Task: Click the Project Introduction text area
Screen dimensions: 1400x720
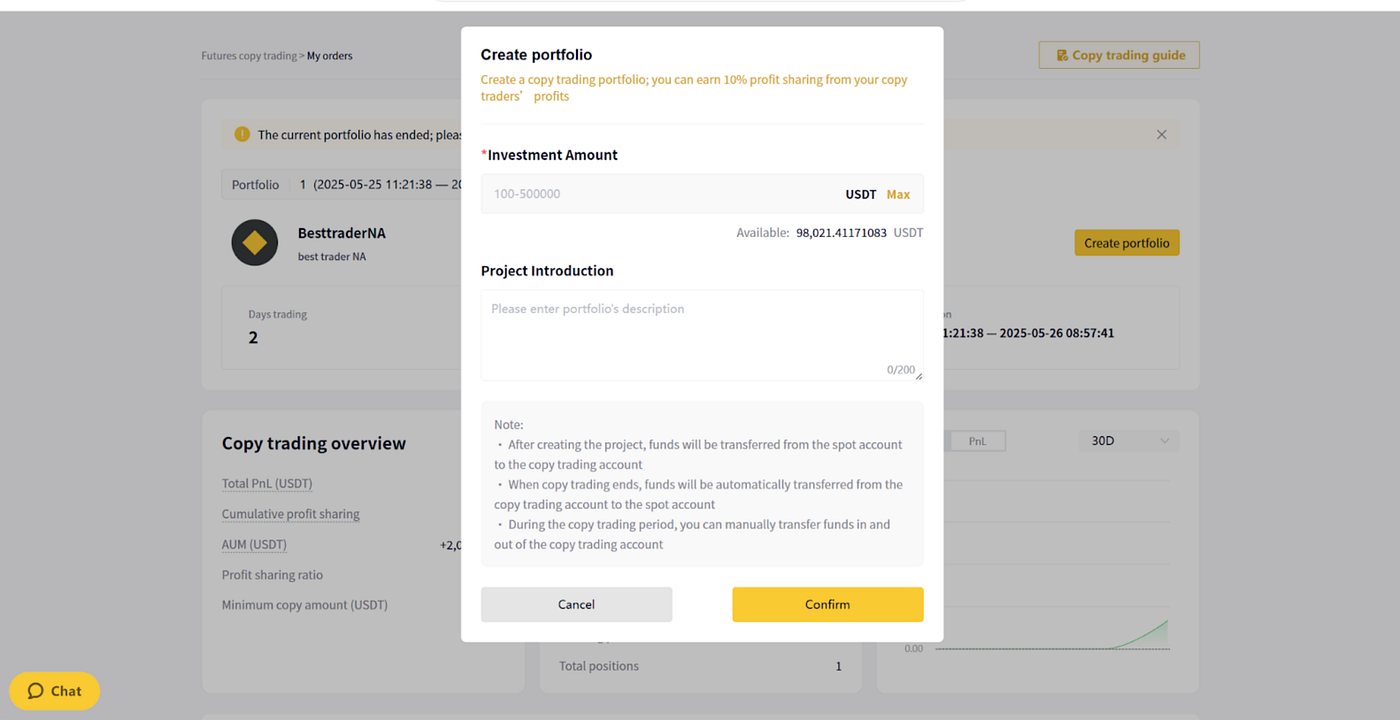Action: click(702, 335)
